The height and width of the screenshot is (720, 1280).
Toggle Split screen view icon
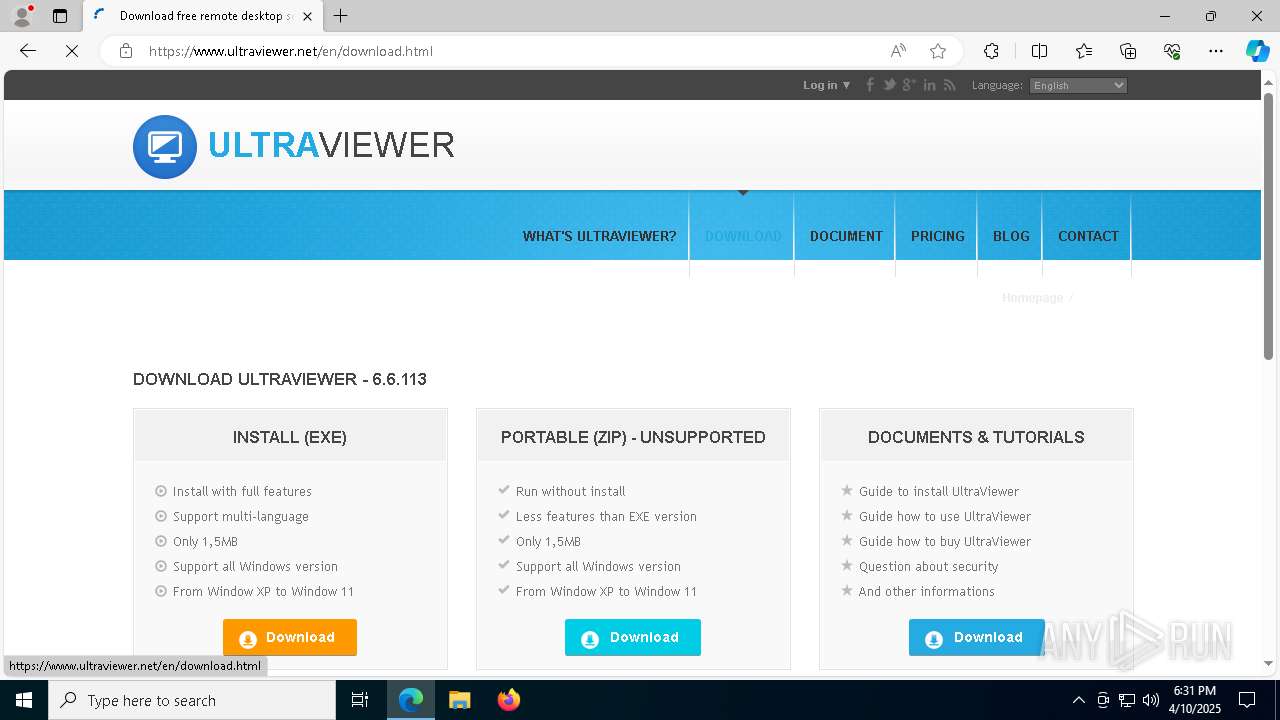1039,51
